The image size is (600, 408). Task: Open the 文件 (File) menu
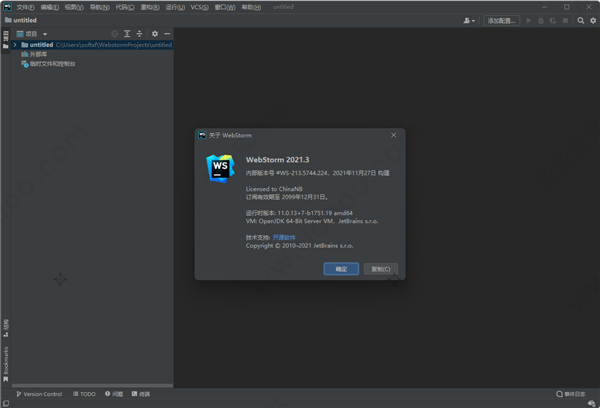25,7
